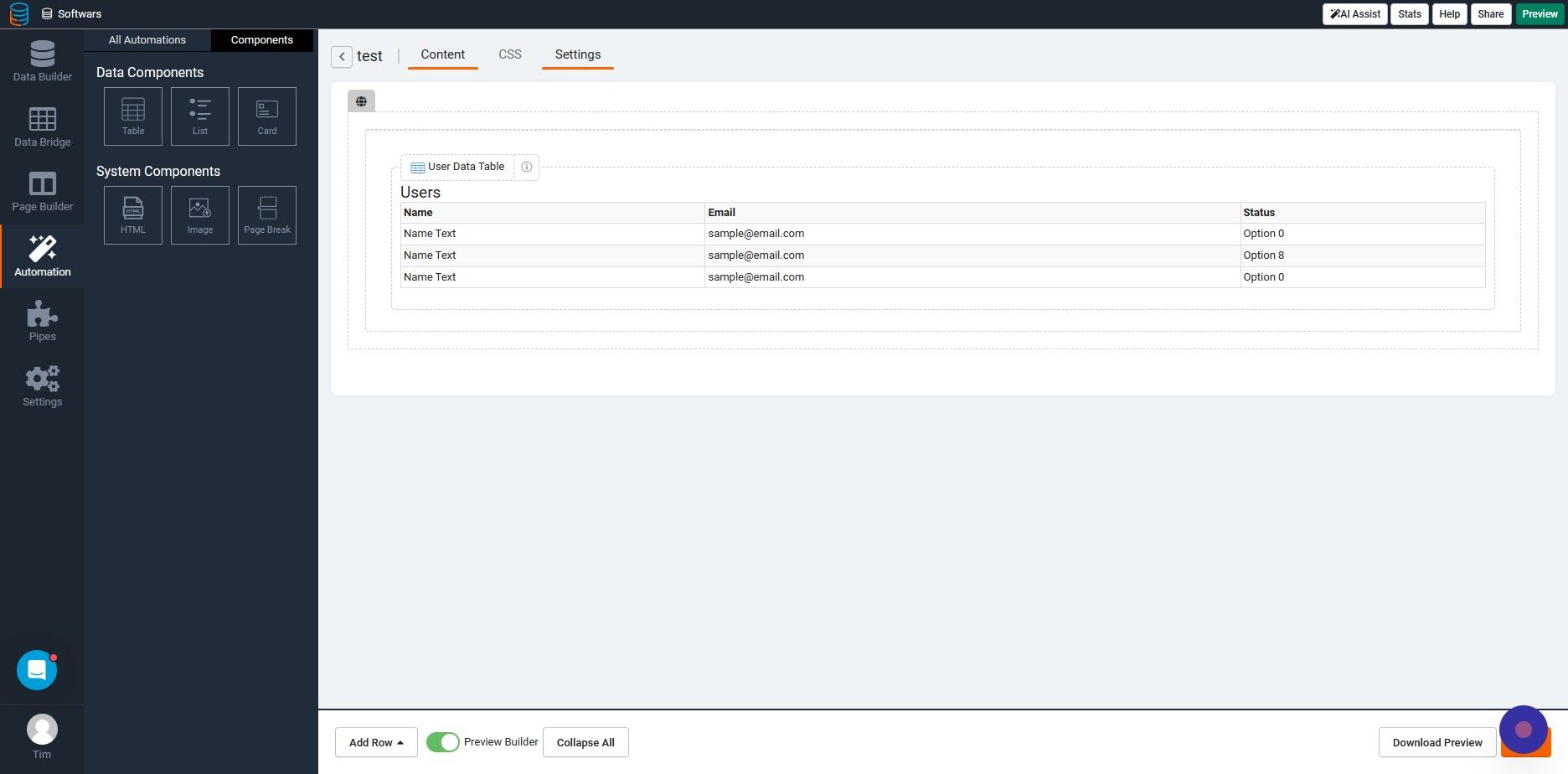Switch to the Settings tab

[577, 54]
